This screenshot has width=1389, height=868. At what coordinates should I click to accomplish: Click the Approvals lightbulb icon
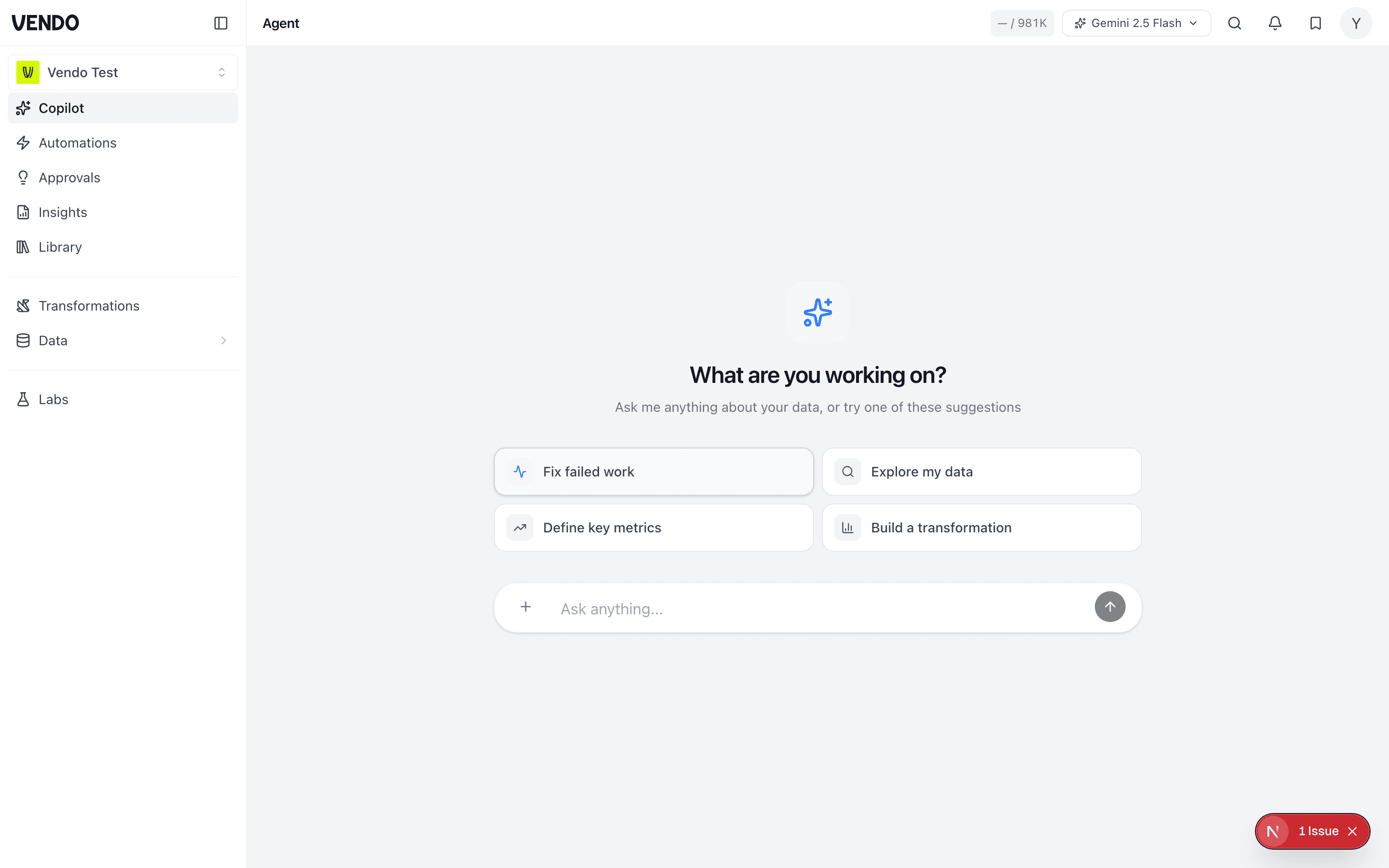tap(23, 177)
